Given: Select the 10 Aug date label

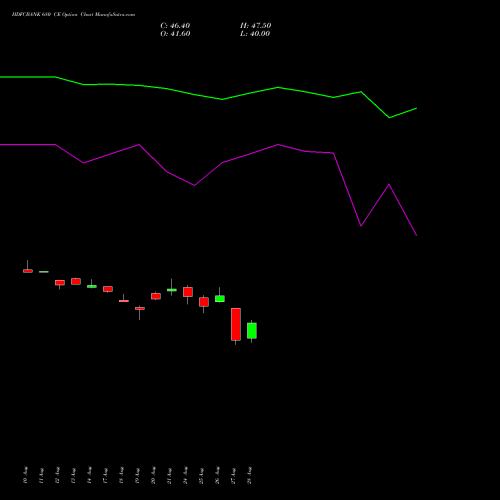Looking at the screenshot, I should click(26, 475).
